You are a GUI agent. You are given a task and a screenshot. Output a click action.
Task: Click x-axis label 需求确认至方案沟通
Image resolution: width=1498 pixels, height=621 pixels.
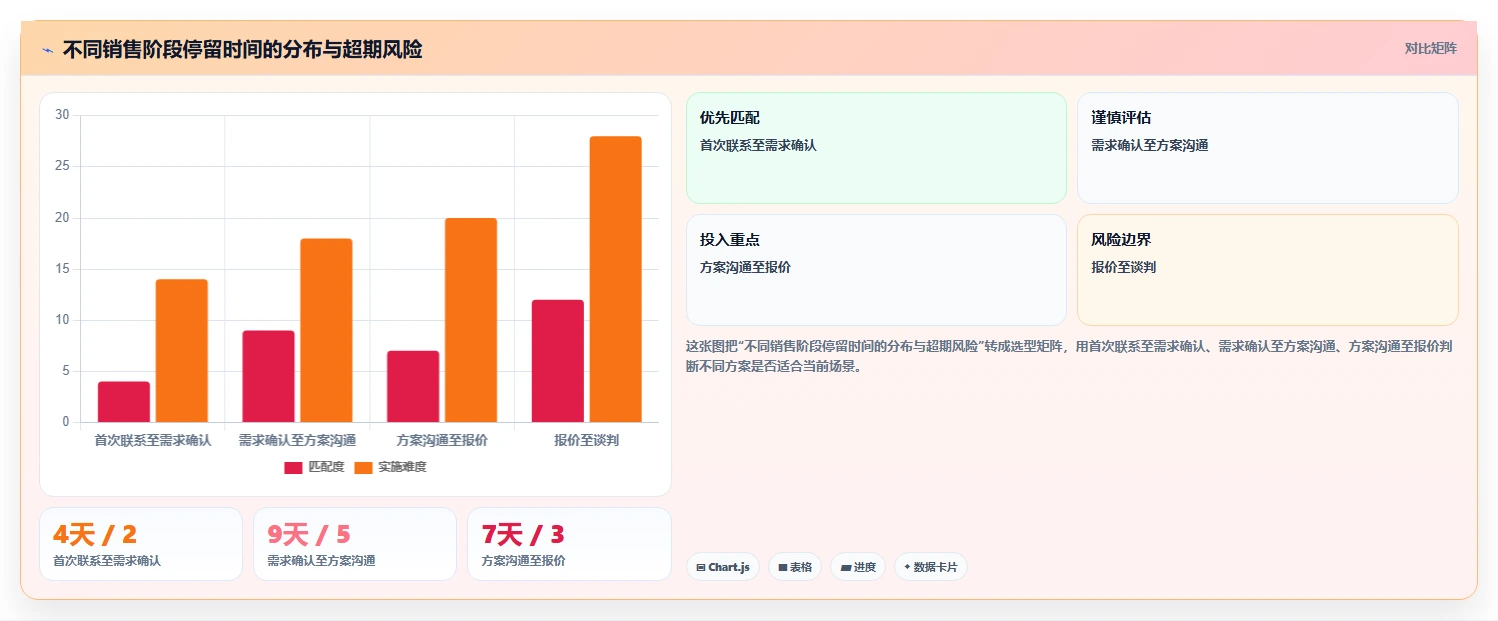(x=297, y=440)
